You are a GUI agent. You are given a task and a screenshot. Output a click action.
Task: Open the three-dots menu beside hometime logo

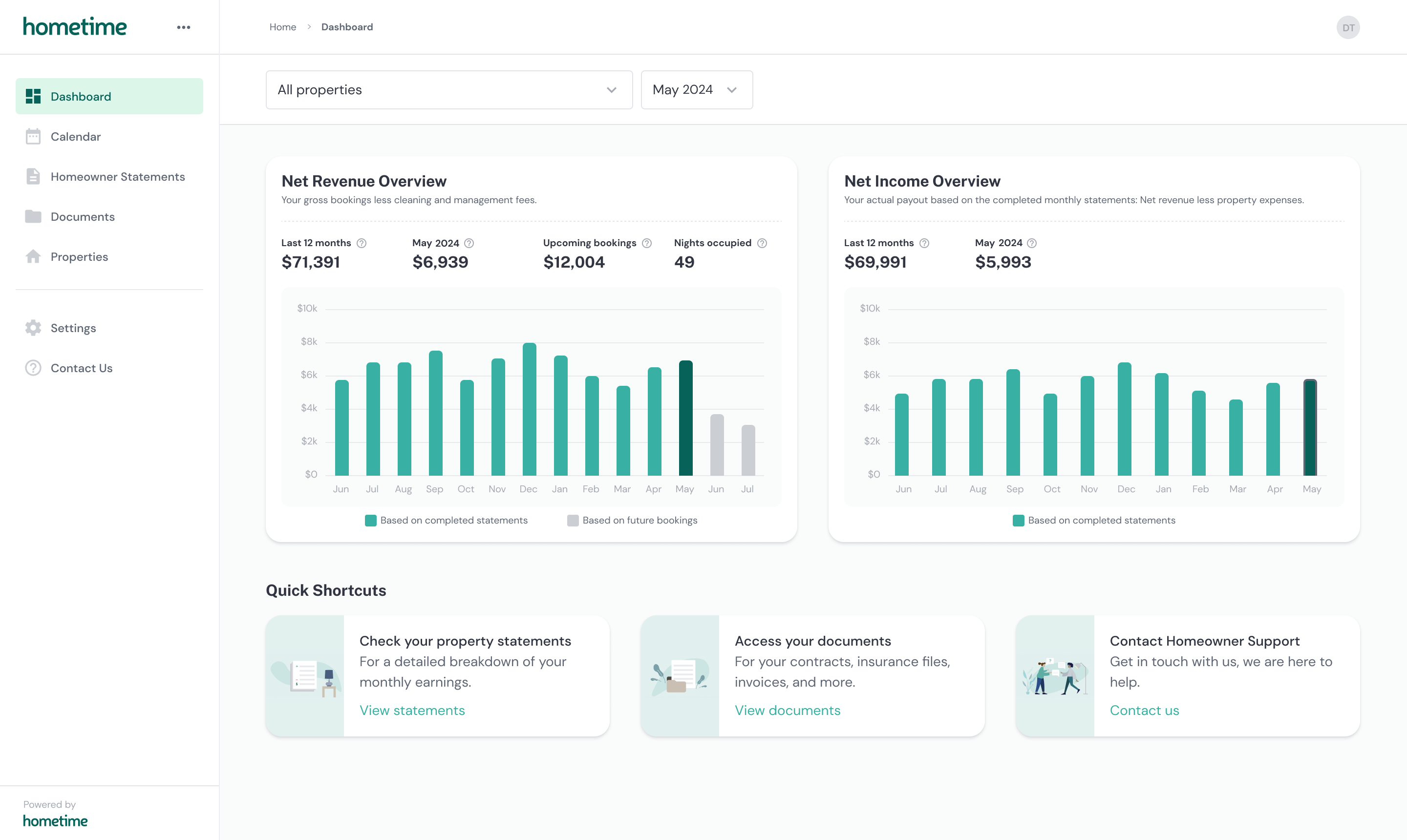click(x=184, y=27)
